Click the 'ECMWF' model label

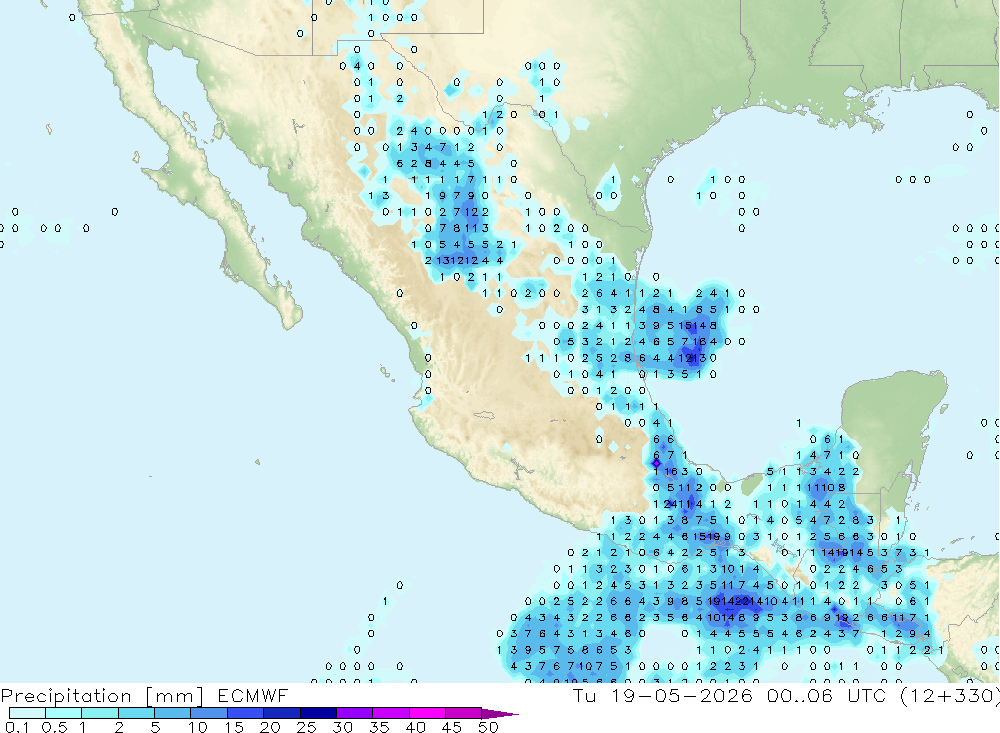(x=253, y=695)
